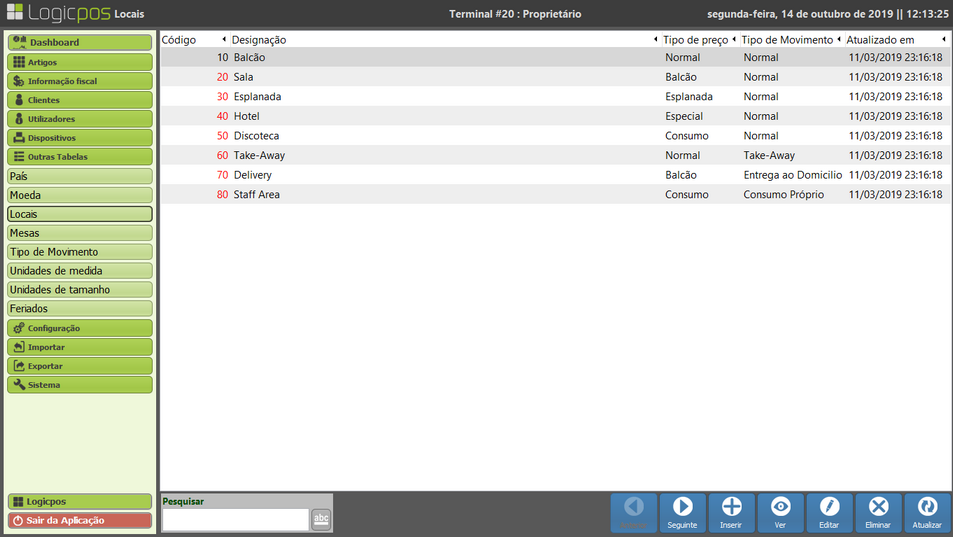This screenshot has height=537, width=953.
Task: Click the Sair da Aplicação power button
Action: coord(80,520)
